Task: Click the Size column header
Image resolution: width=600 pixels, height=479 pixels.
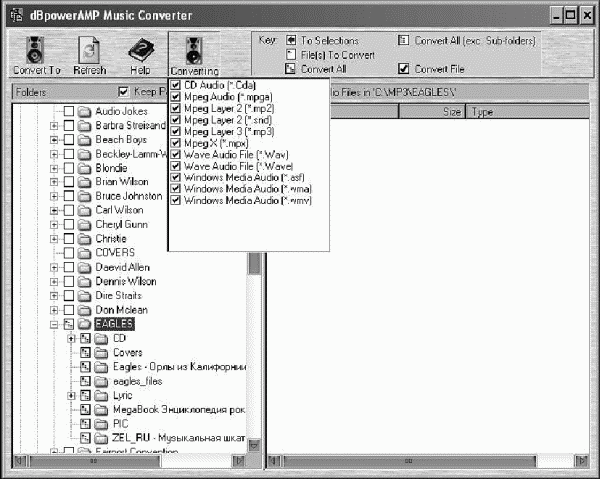Action: click(x=432, y=112)
